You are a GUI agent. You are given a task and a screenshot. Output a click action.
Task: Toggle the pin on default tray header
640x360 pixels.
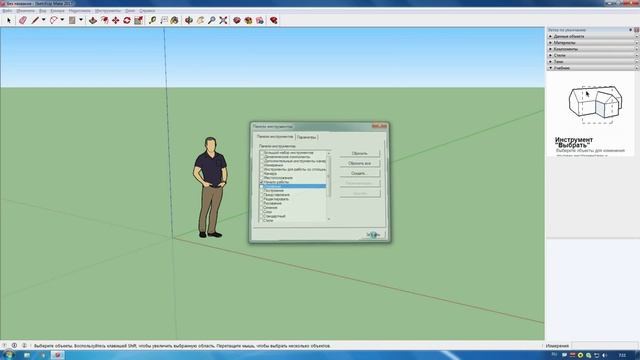coord(631,30)
